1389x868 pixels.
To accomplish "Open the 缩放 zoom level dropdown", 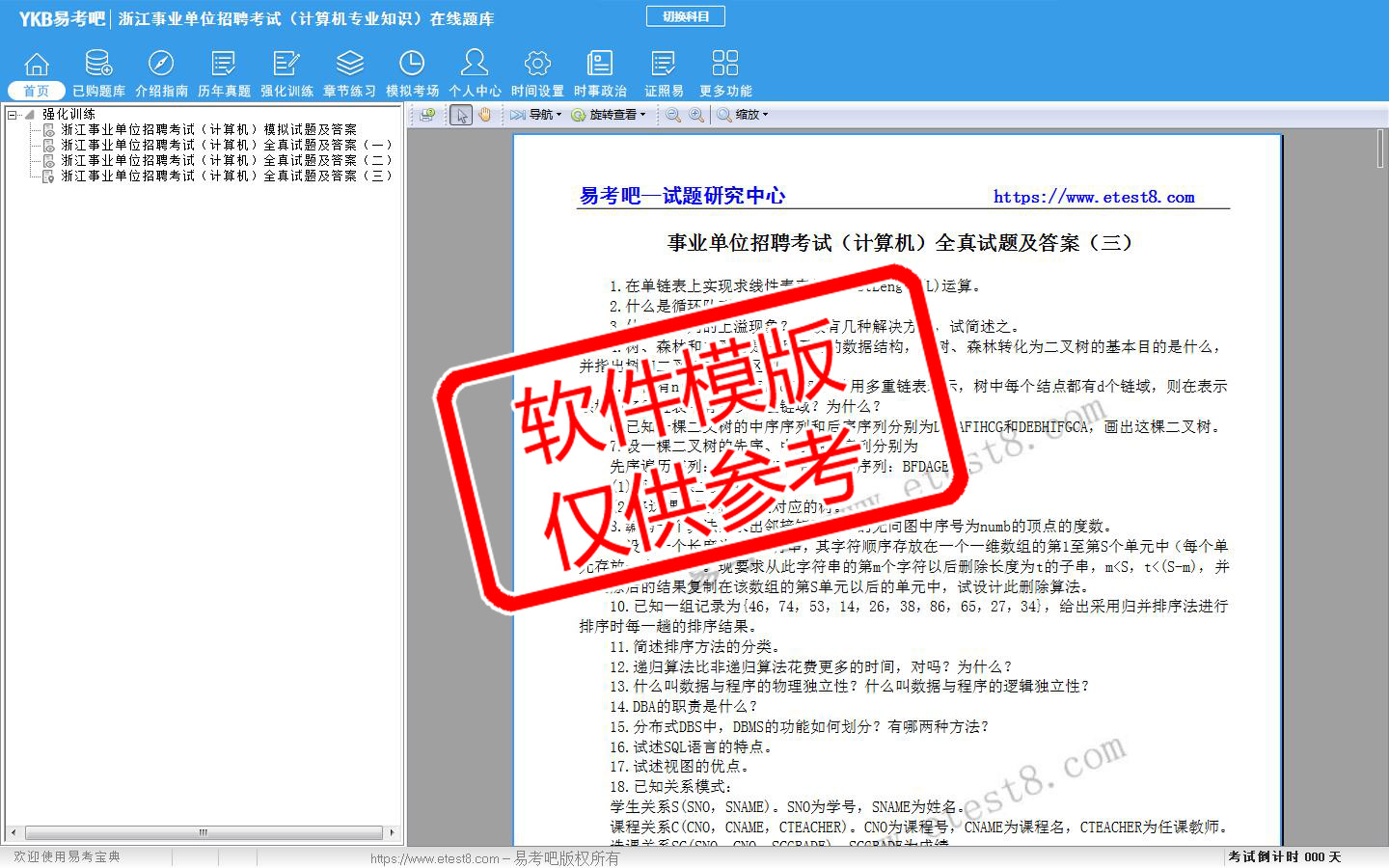I will [x=743, y=115].
